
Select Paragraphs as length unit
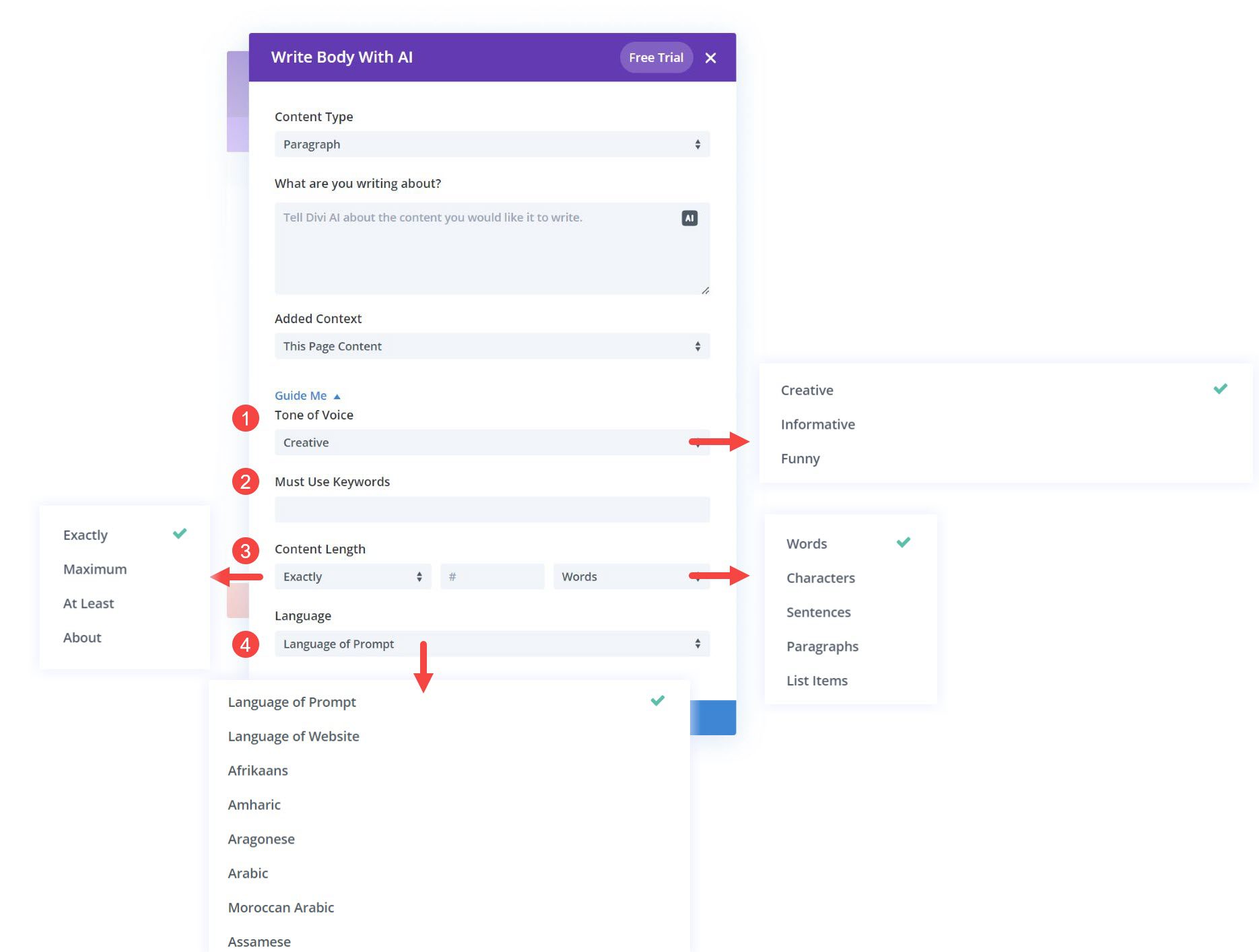pyautogui.click(x=822, y=647)
